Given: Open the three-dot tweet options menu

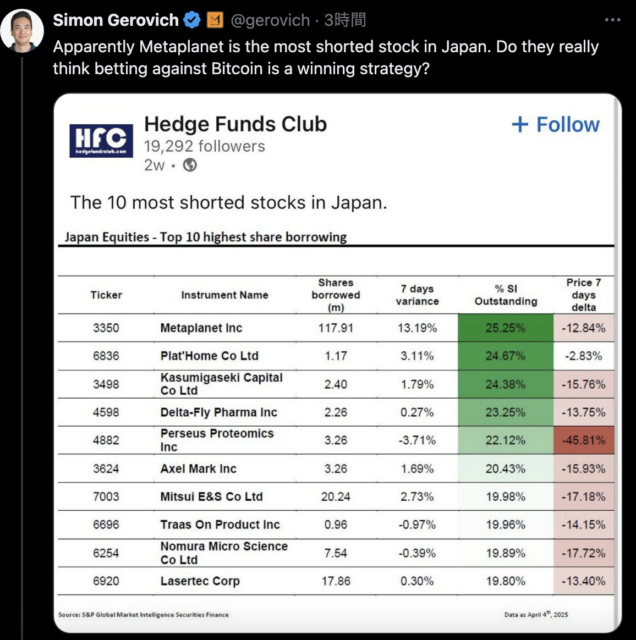Looking at the screenshot, I should coord(612,20).
